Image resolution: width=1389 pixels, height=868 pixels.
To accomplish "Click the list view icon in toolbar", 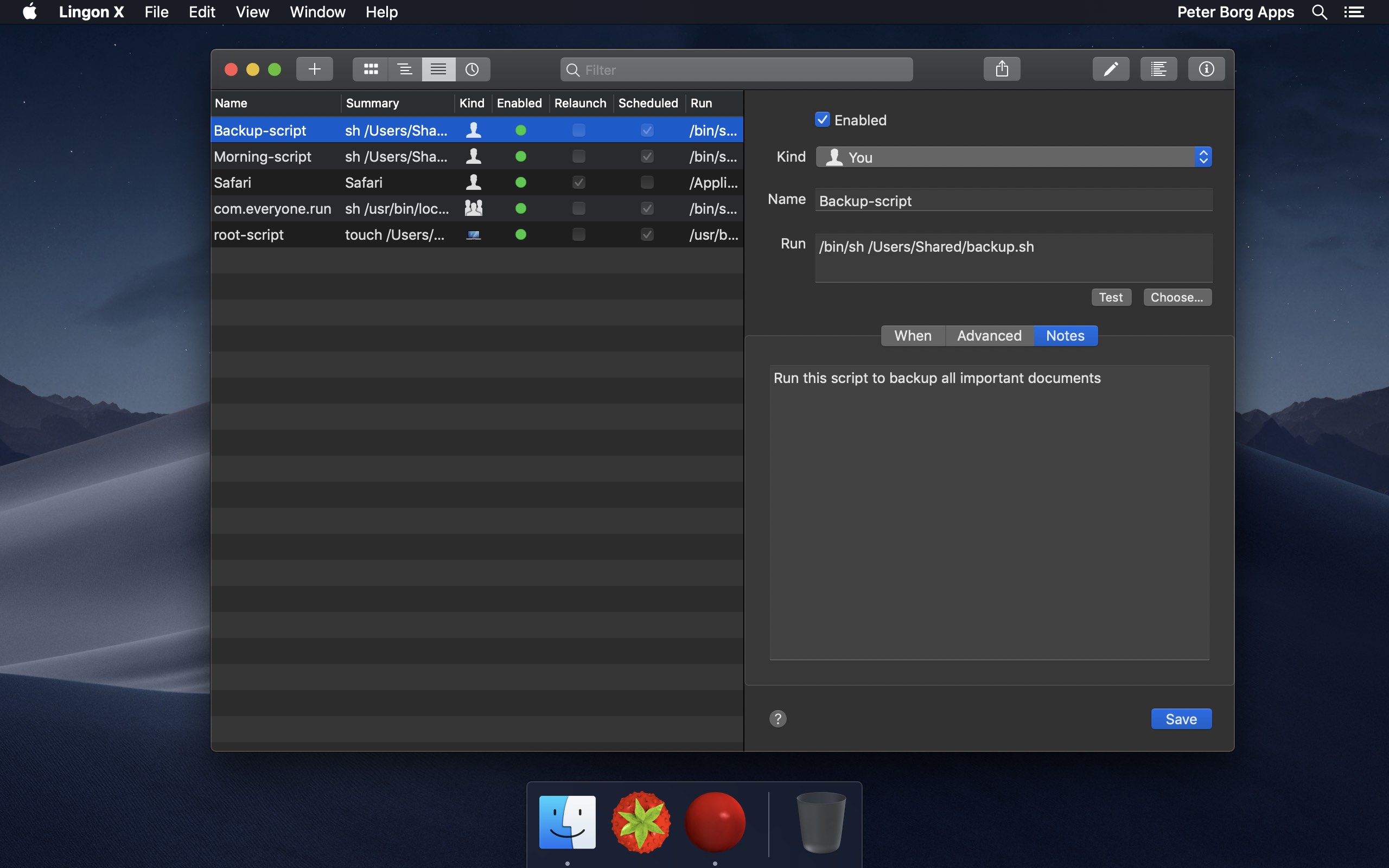I will [438, 69].
